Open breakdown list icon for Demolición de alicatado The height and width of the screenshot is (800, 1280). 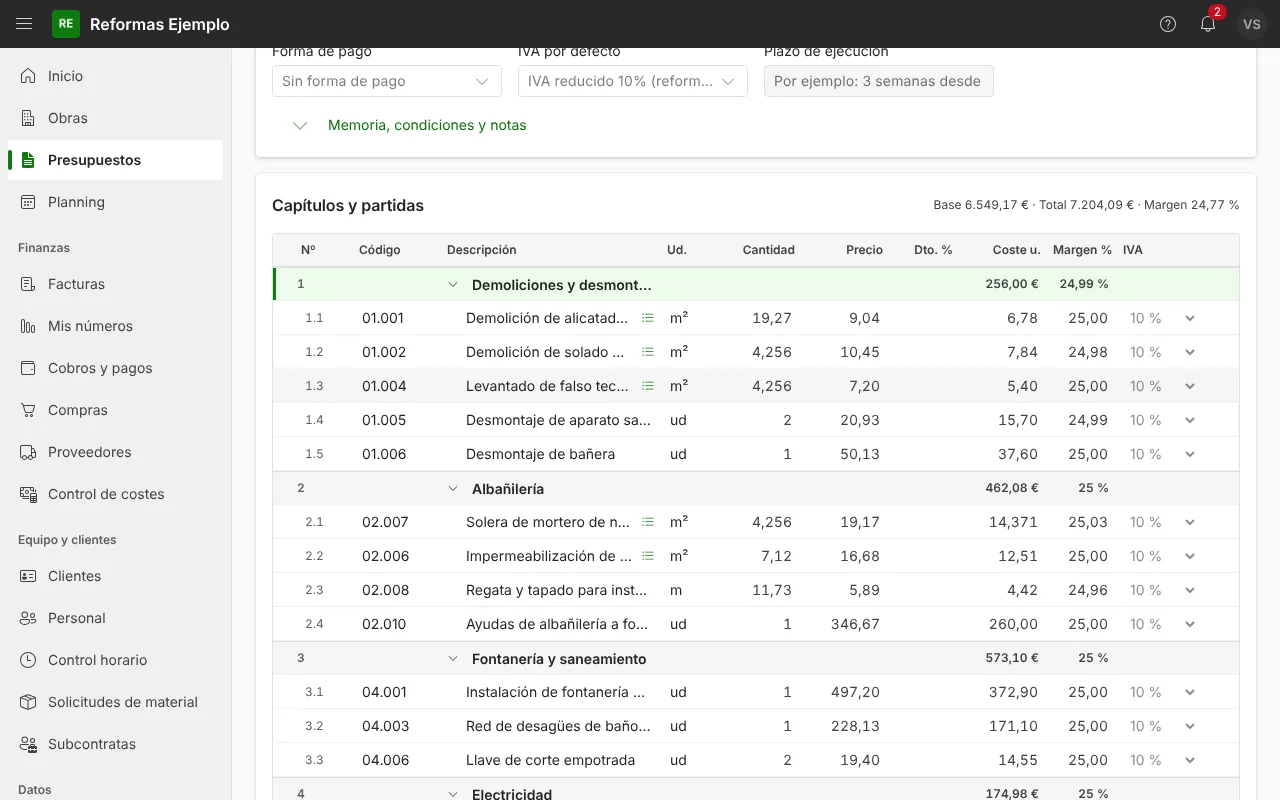coord(648,318)
